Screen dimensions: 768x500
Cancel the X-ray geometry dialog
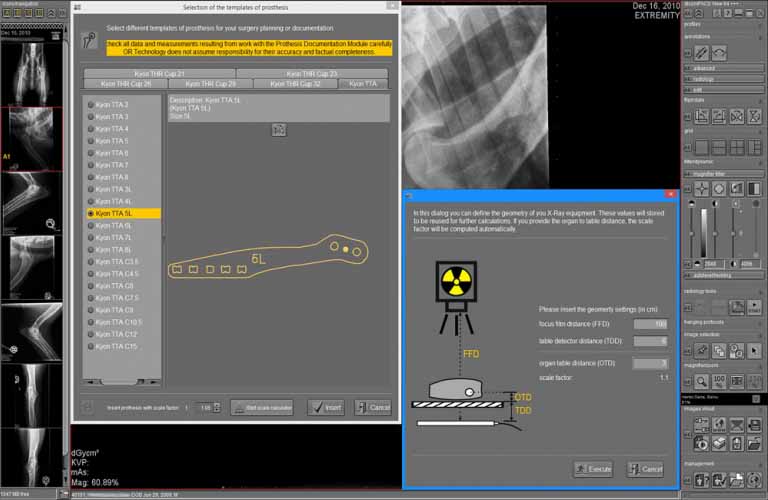[645, 469]
